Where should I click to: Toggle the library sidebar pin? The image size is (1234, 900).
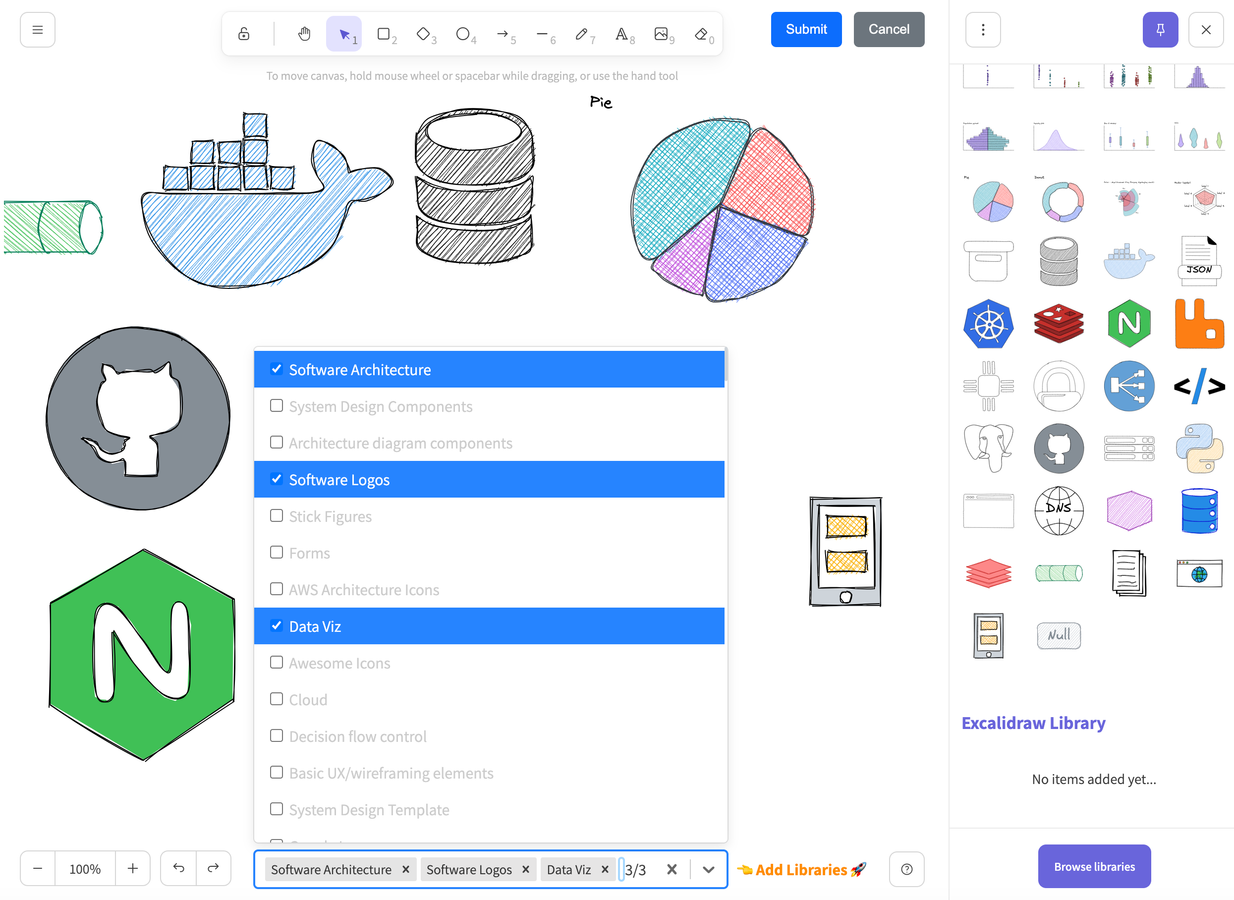1160,30
